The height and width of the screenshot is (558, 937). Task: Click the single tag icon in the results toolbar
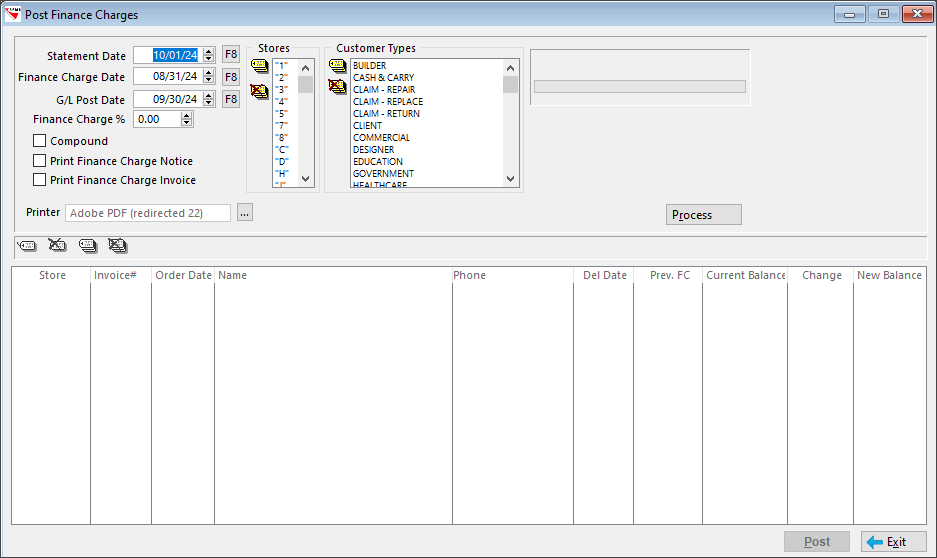(x=27, y=246)
